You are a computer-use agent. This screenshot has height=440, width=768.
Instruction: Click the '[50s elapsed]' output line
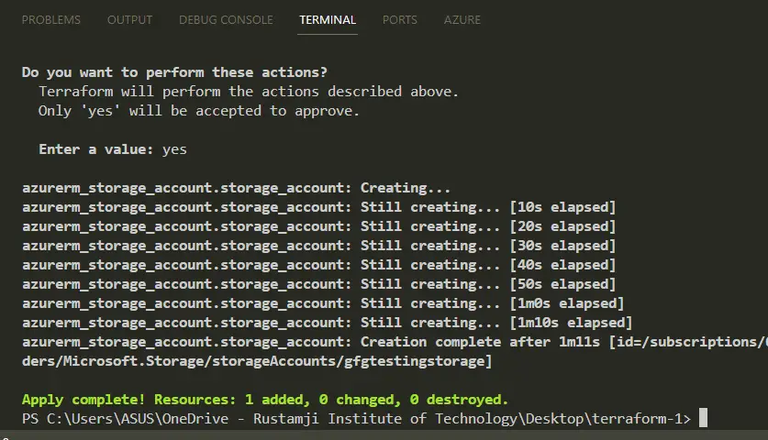319,284
